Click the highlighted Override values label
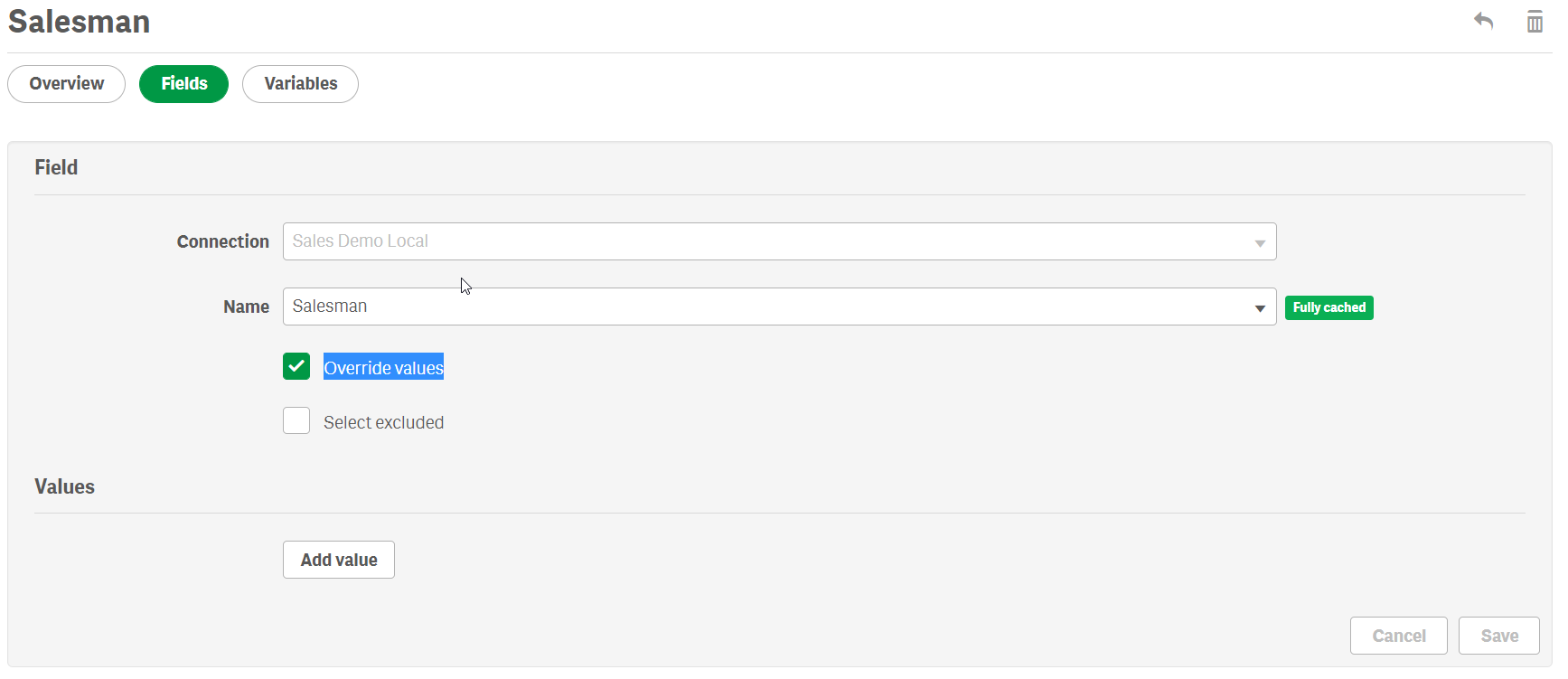The width and height of the screenshot is (1568, 679). click(x=383, y=367)
